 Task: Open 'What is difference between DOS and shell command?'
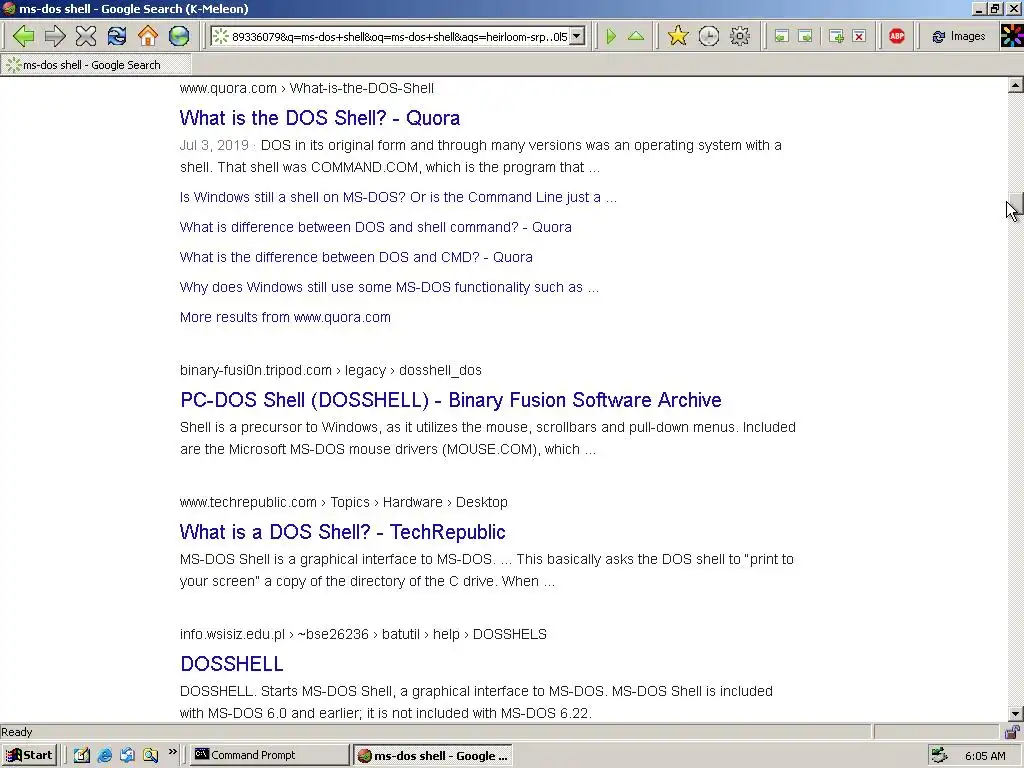376,227
